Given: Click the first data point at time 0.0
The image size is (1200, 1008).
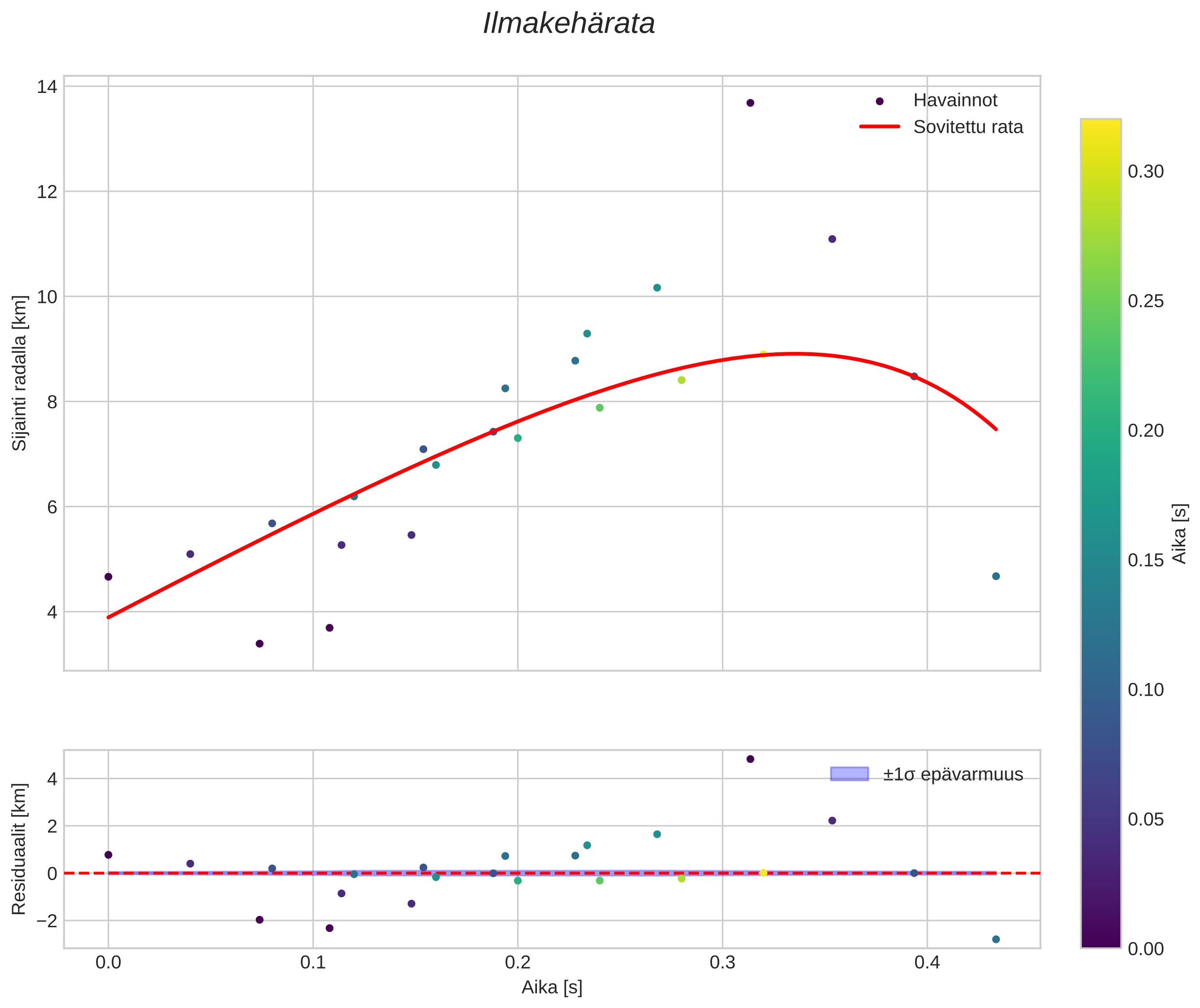Looking at the screenshot, I should click(108, 577).
